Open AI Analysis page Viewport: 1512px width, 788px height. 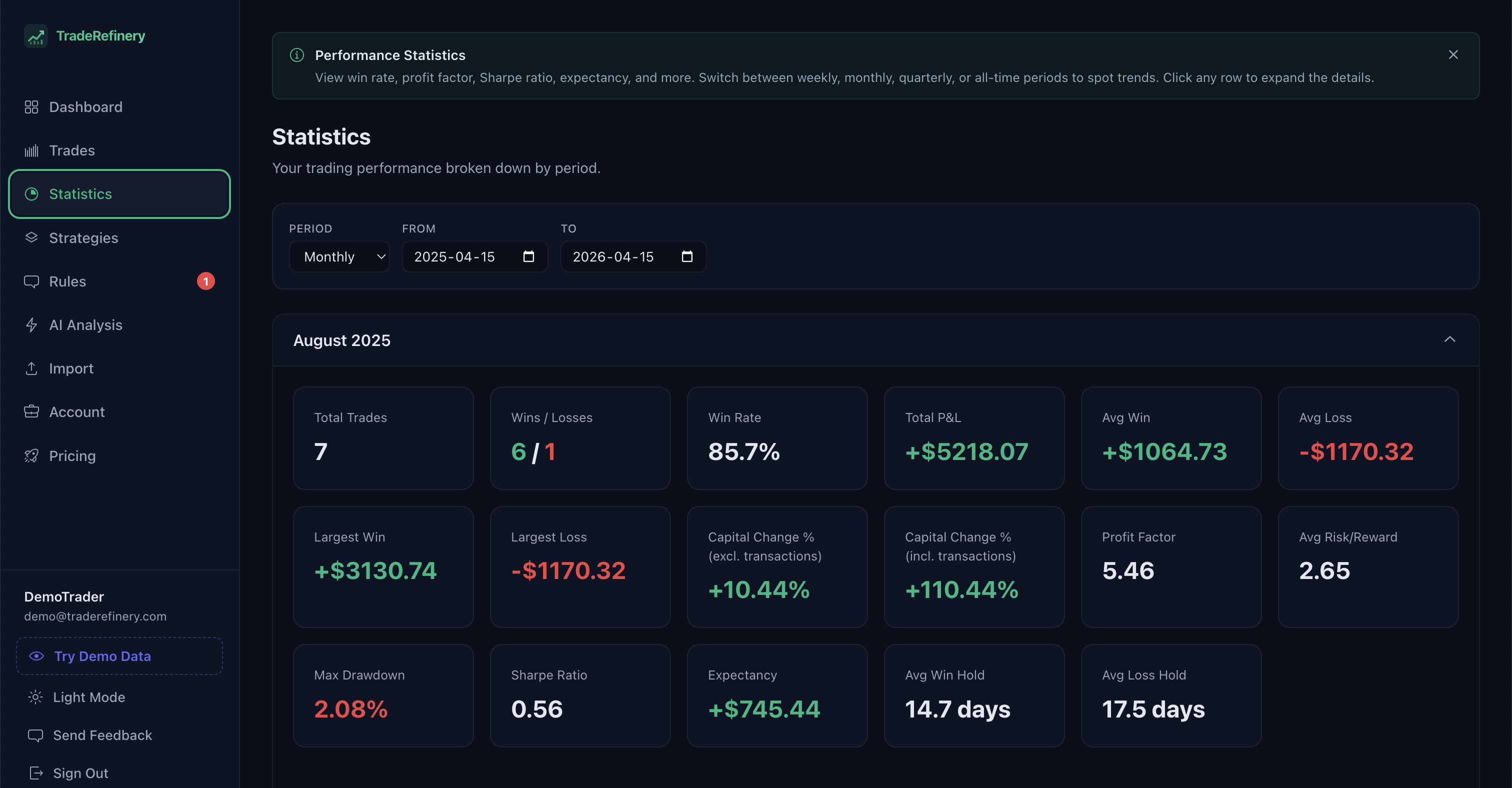(x=119, y=325)
